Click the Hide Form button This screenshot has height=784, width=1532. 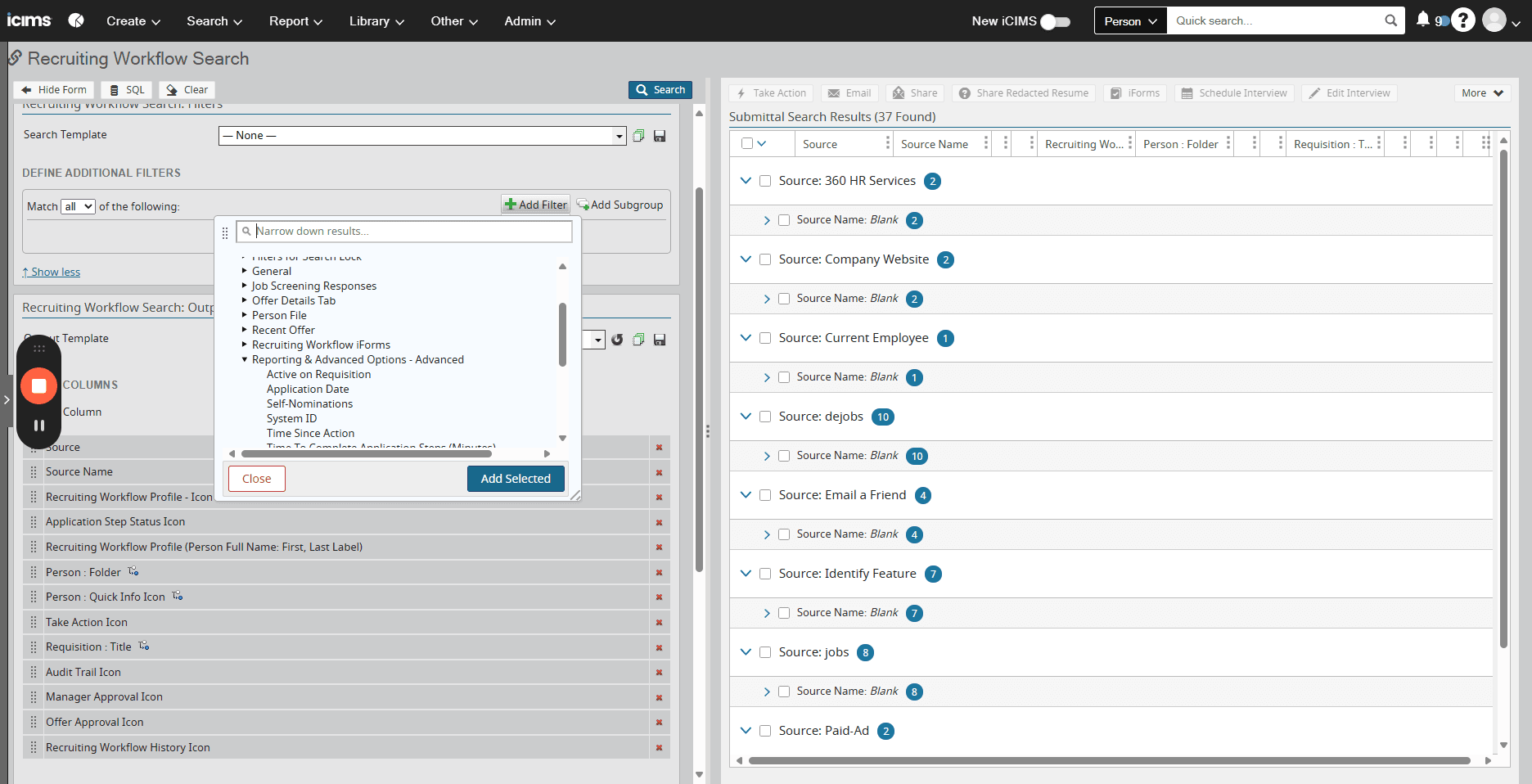click(54, 90)
